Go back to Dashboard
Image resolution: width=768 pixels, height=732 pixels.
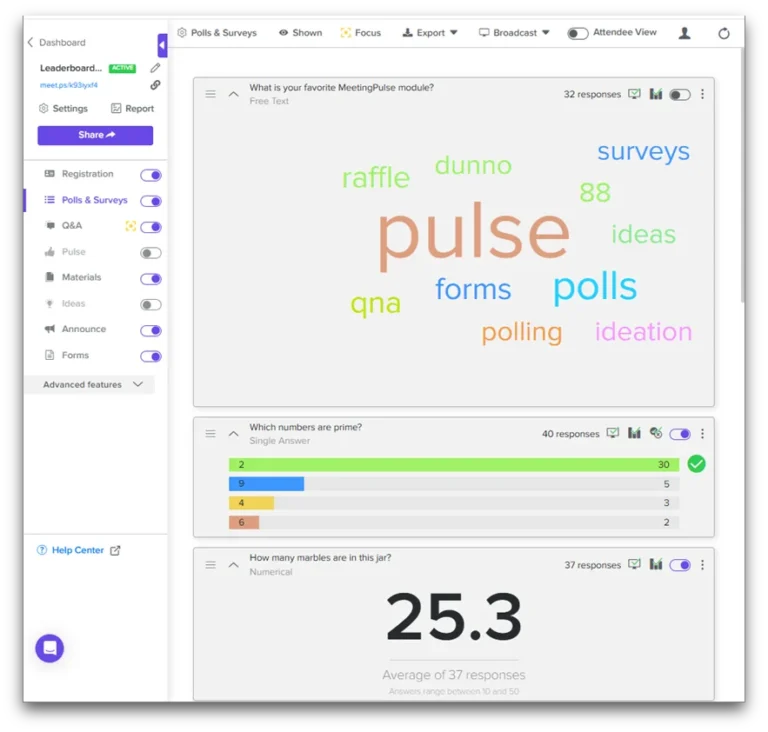[x=57, y=43]
